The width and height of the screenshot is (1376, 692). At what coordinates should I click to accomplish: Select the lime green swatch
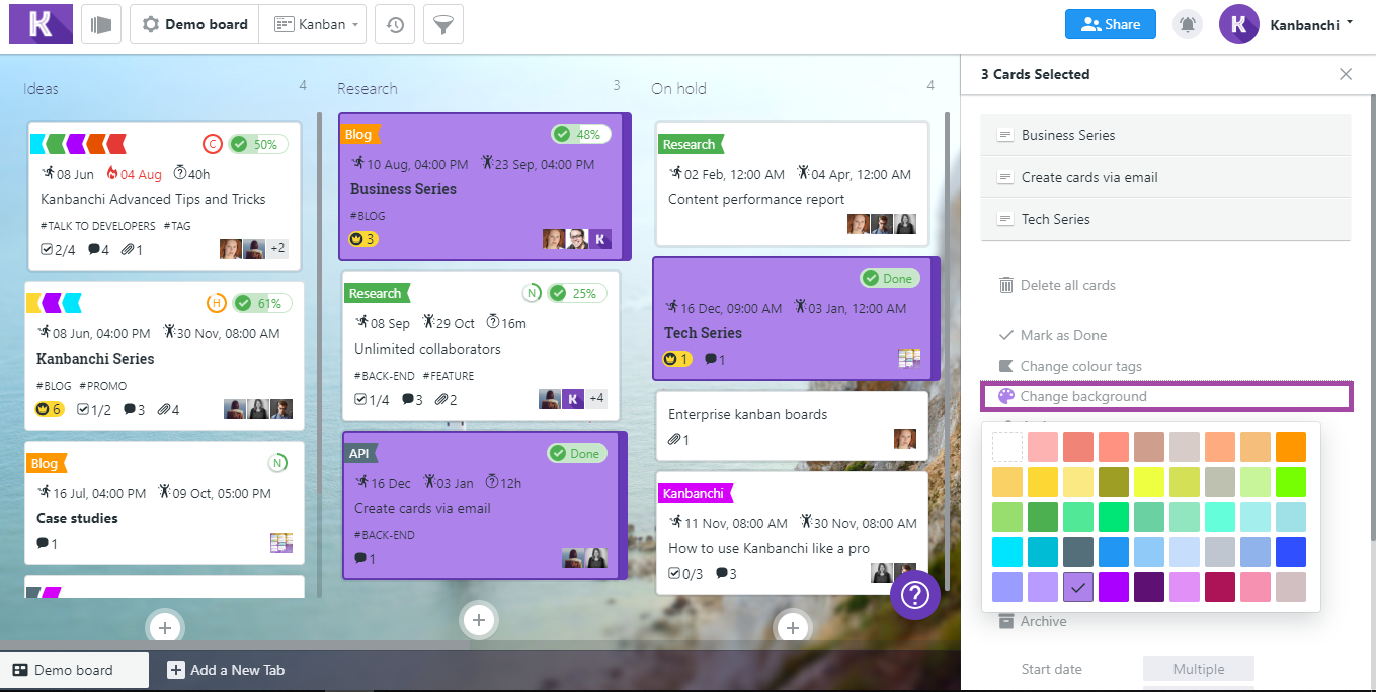(x=1291, y=482)
